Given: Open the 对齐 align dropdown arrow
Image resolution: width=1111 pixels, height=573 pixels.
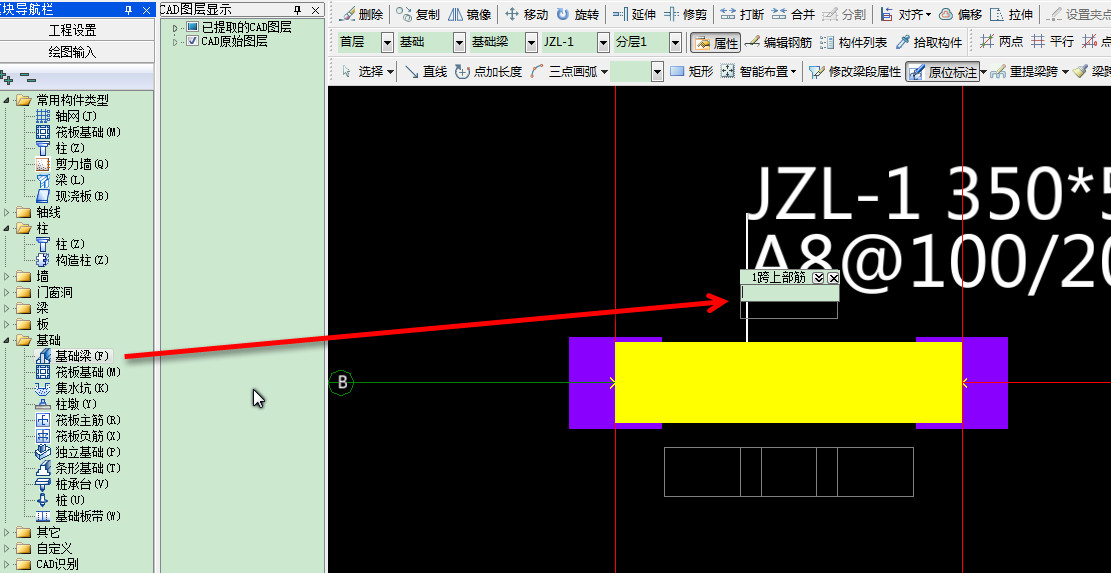Looking at the screenshot, I should (928, 15).
